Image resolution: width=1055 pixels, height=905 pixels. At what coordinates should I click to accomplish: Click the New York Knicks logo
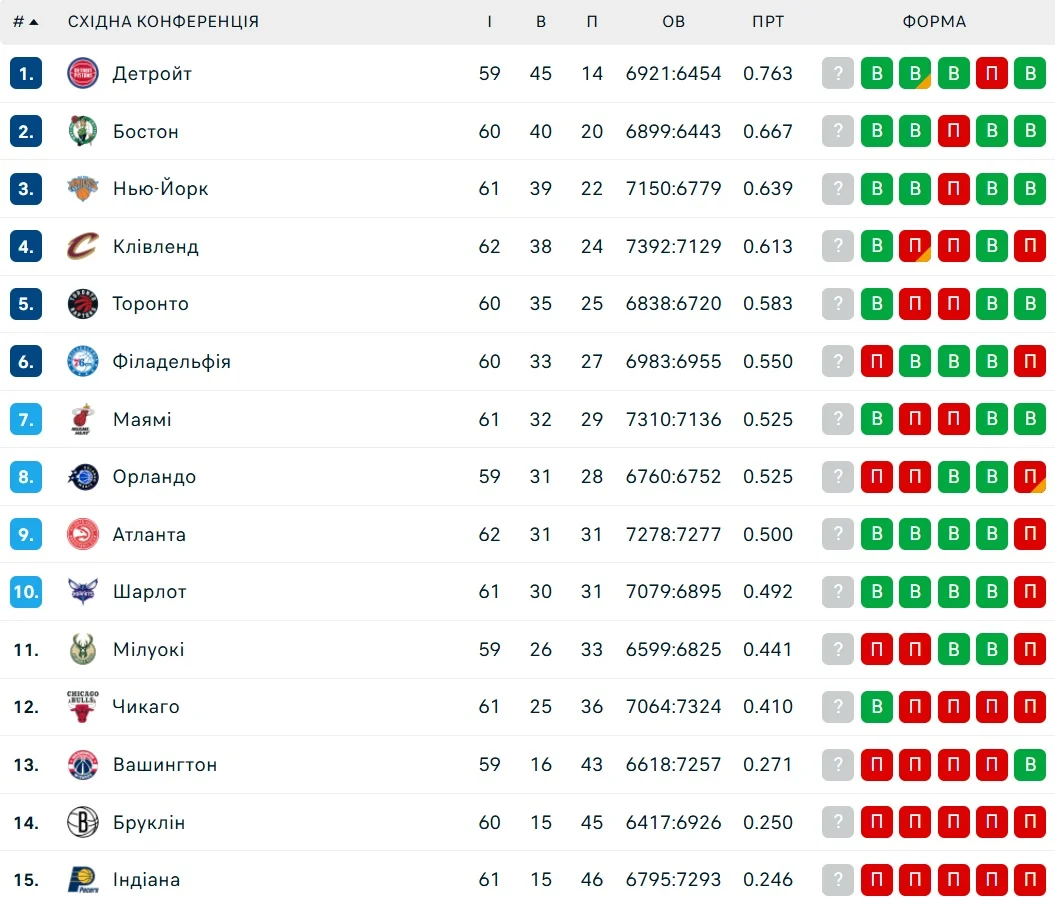[x=83, y=188]
